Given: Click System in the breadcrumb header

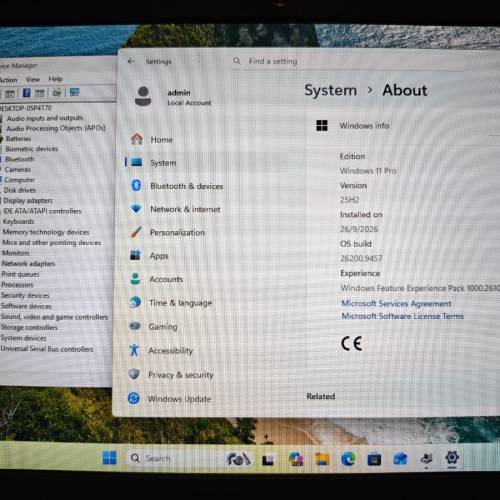Looking at the screenshot, I should pyautogui.click(x=330, y=90).
